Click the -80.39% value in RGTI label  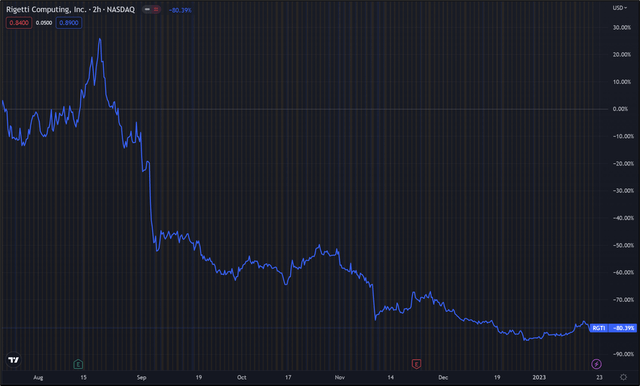[x=623, y=328]
